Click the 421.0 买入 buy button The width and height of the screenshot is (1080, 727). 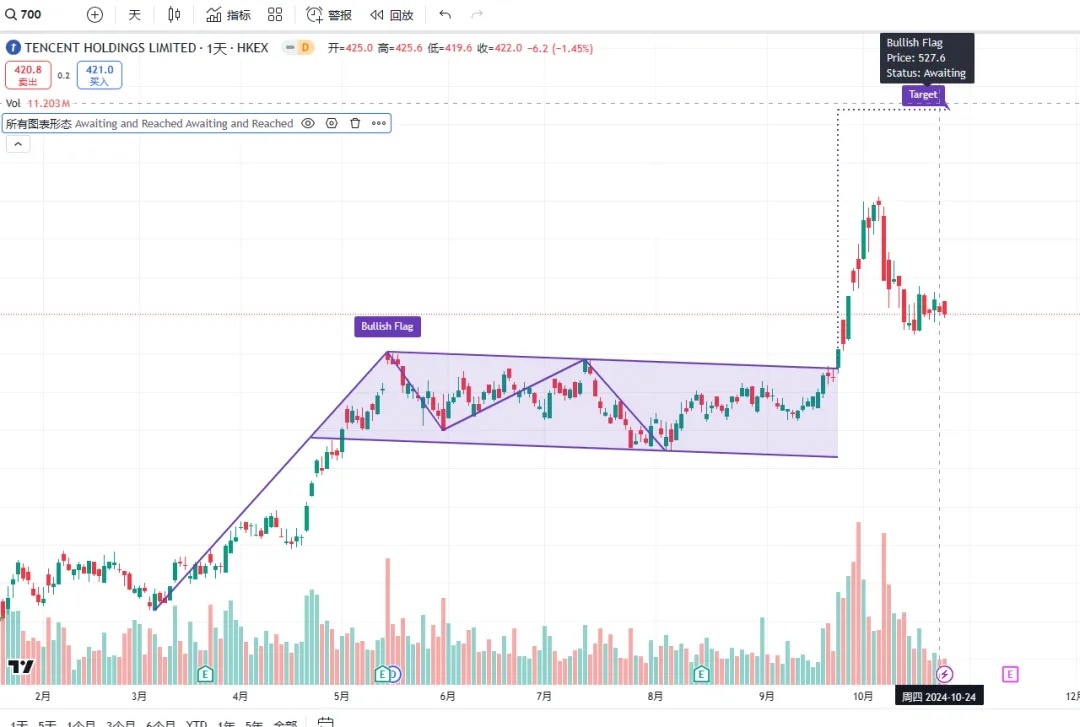point(99,75)
